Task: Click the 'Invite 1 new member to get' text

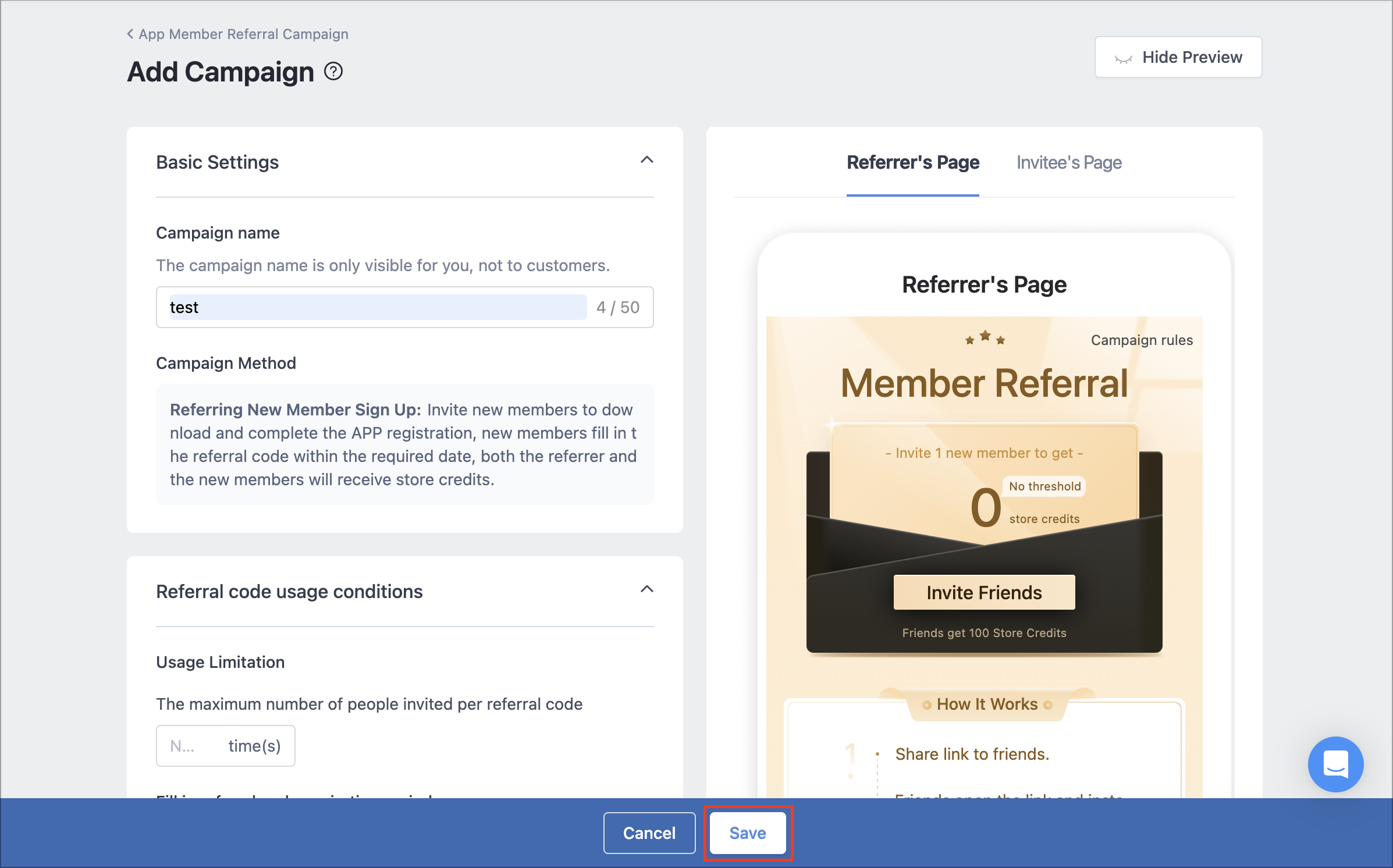Action: click(984, 453)
